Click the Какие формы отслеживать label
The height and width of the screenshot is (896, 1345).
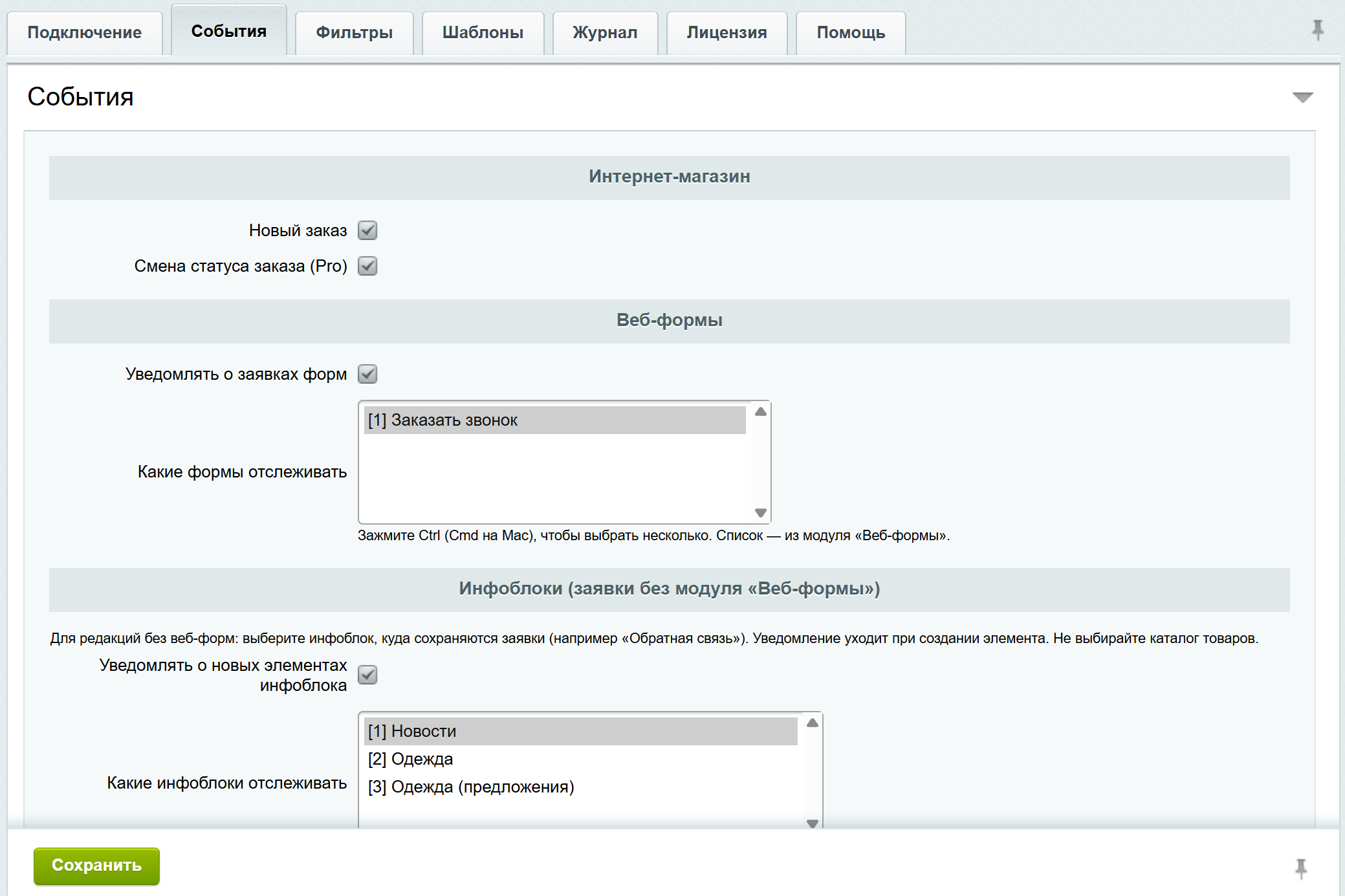[x=242, y=472]
